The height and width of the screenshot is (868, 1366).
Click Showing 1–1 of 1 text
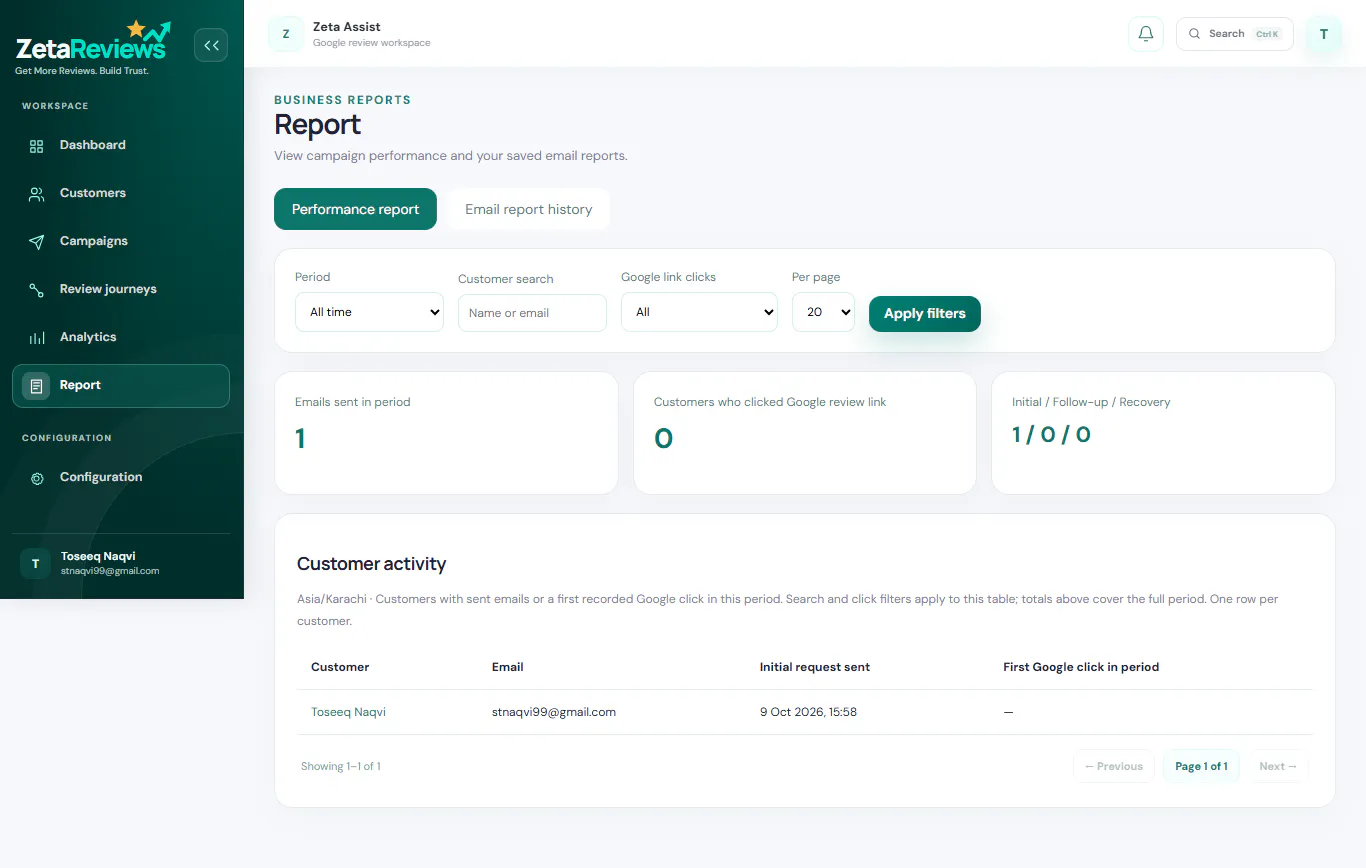click(341, 766)
